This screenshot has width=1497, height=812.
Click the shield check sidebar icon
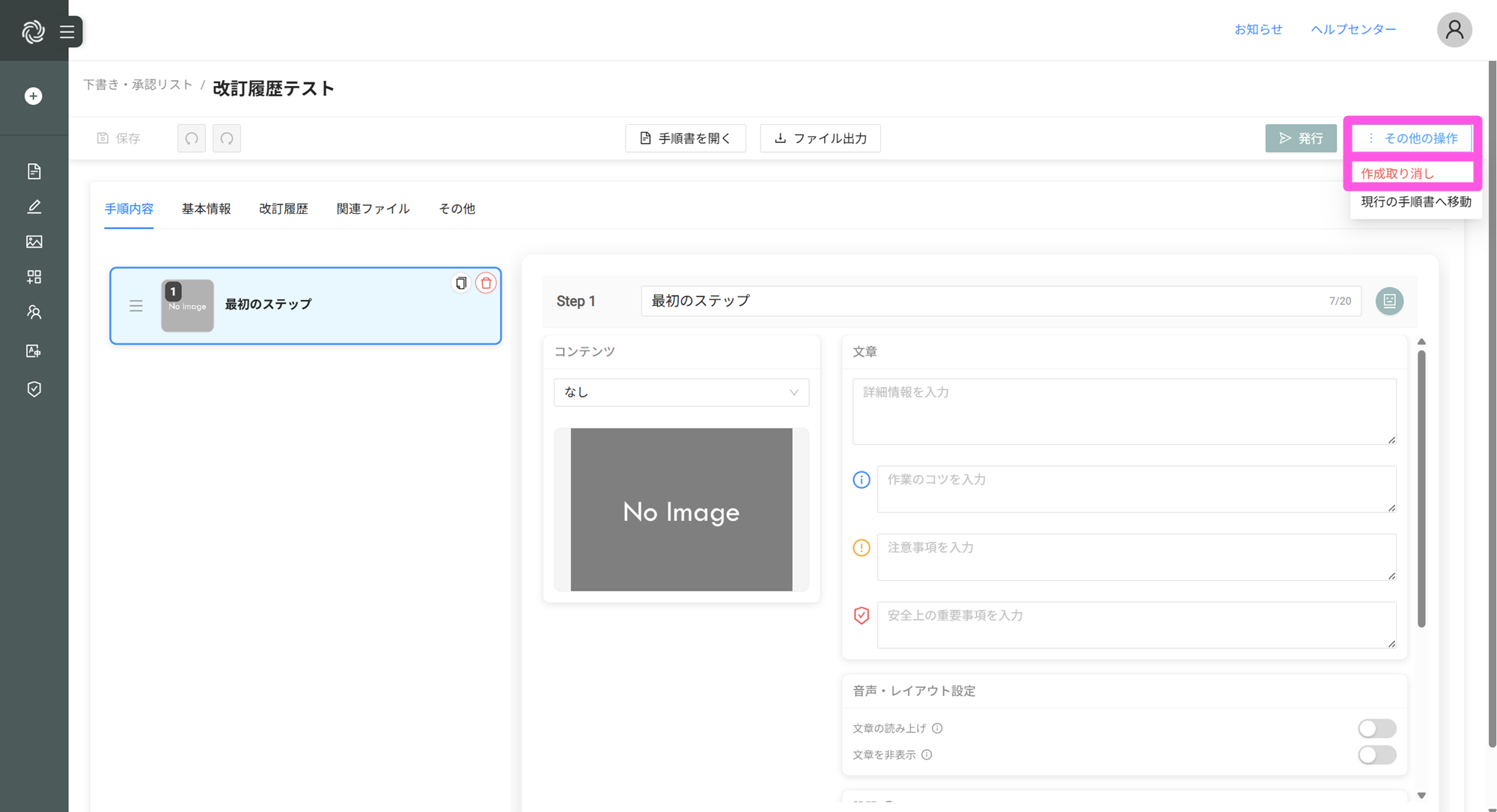tap(34, 389)
